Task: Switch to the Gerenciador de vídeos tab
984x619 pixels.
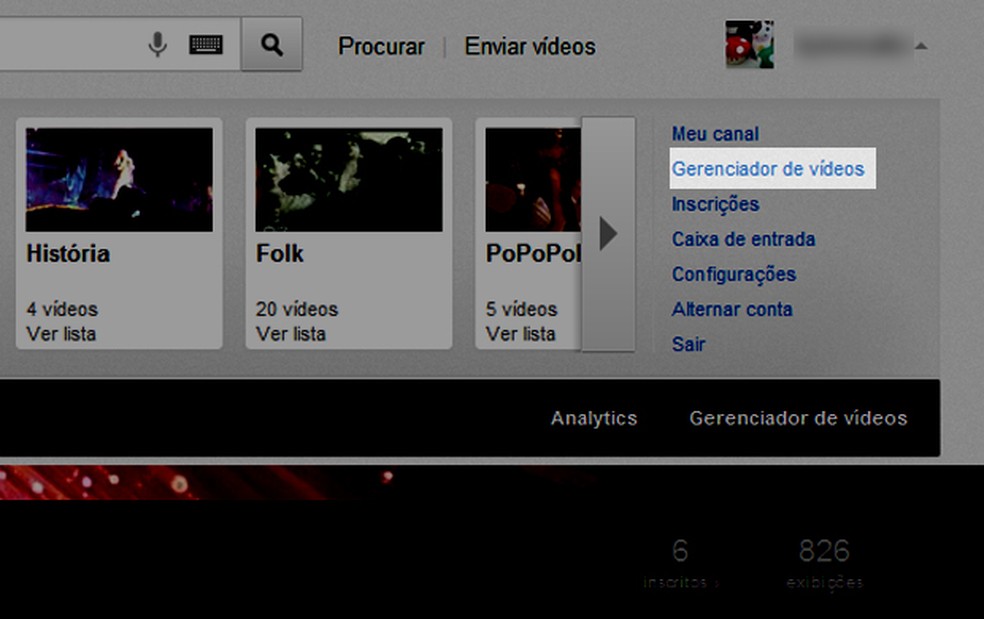Action: (x=799, y=418)
